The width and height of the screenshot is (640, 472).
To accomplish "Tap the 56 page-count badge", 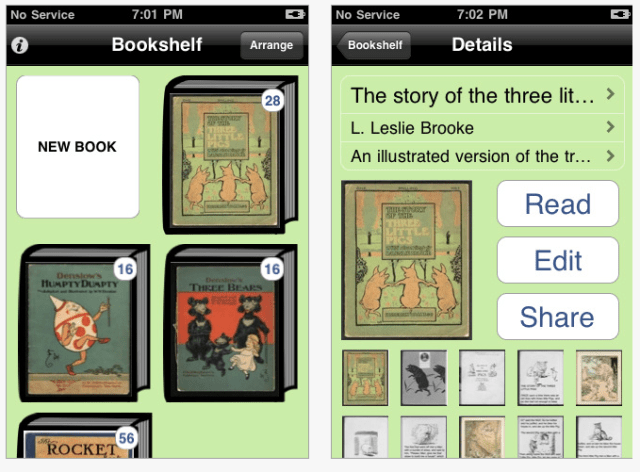I will (126, 438).
